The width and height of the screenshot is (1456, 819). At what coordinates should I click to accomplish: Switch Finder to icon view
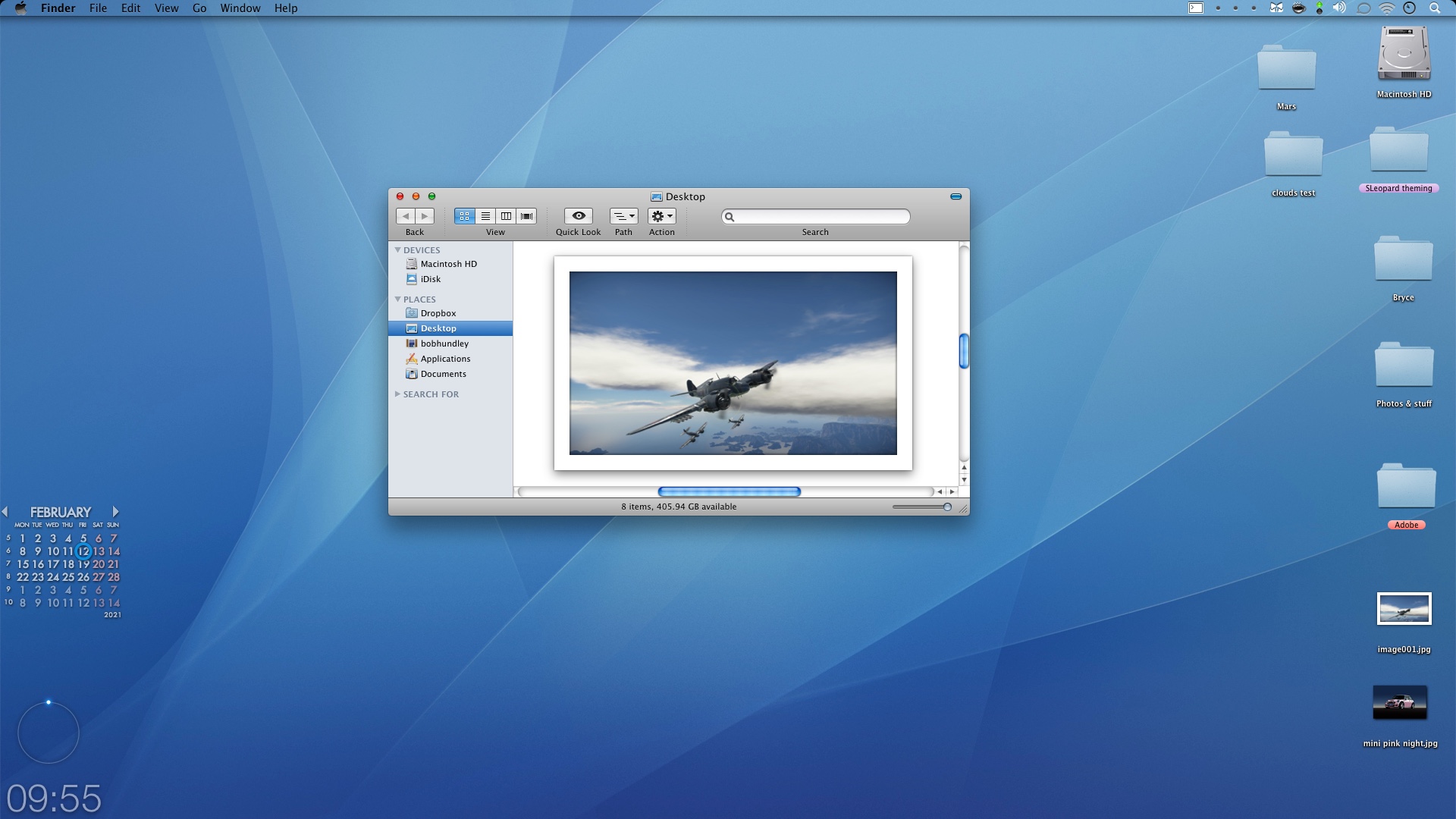coord(465,216)
